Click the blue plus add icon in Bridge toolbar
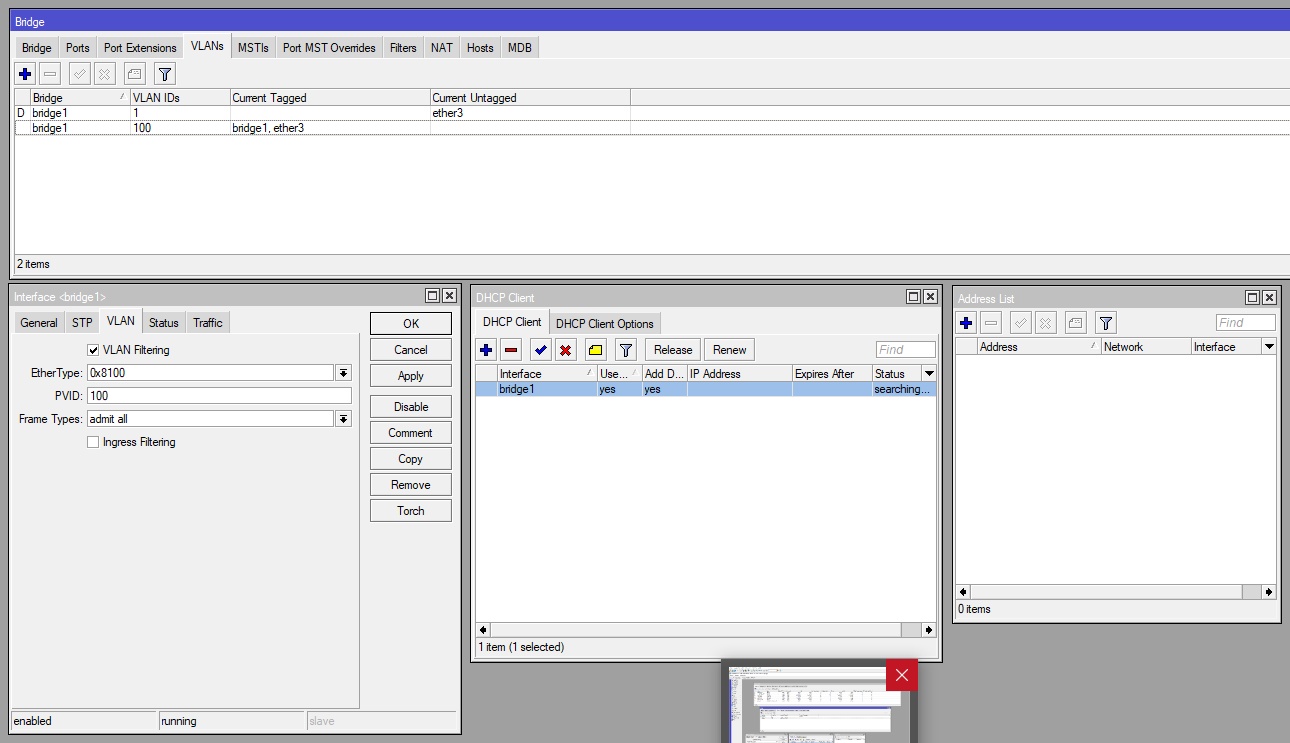Image resolution: width=1290 pixels, height=743 pixels. click(25, 74)
